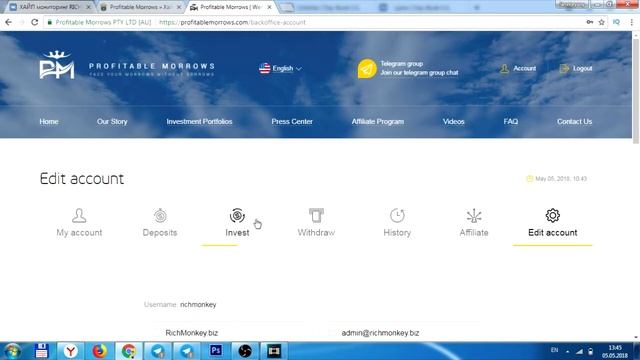The height and width of the screenshot is (360, 640).
Task: Click the EN language indicator in tray
Action: click(554, 350)
